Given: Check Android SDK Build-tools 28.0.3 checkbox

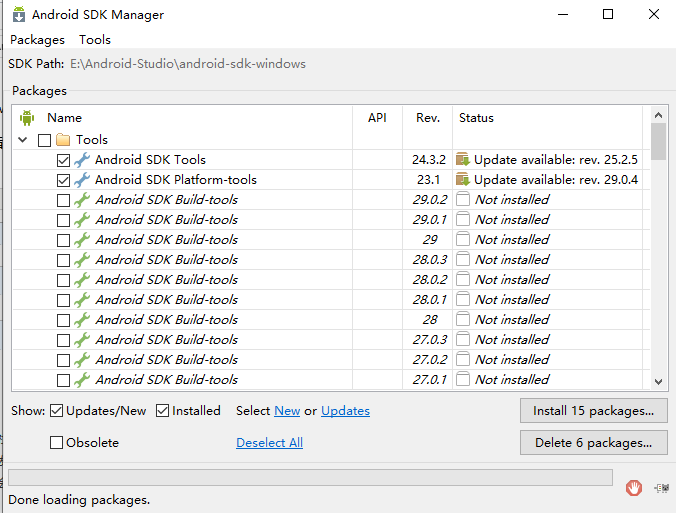Looking at the screenshot, I should (x=63, y=260).
